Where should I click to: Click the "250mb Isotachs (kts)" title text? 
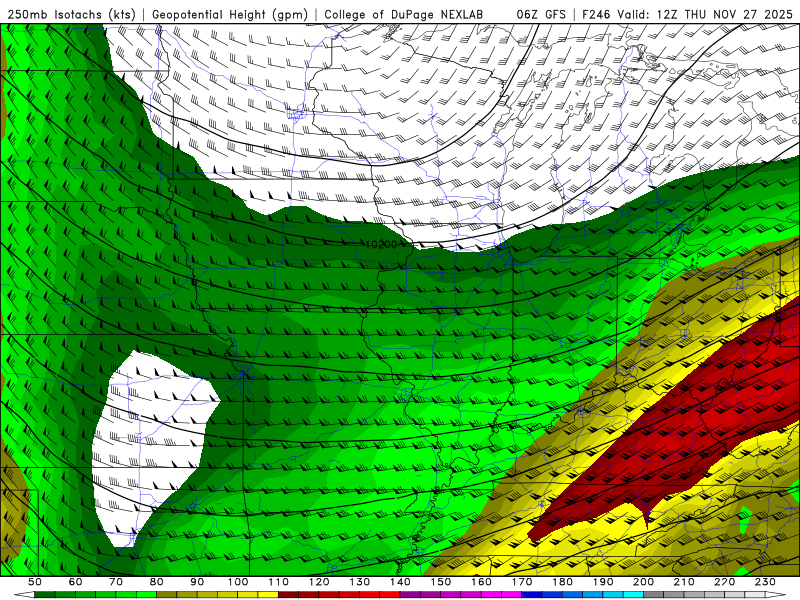coord(72,15)
